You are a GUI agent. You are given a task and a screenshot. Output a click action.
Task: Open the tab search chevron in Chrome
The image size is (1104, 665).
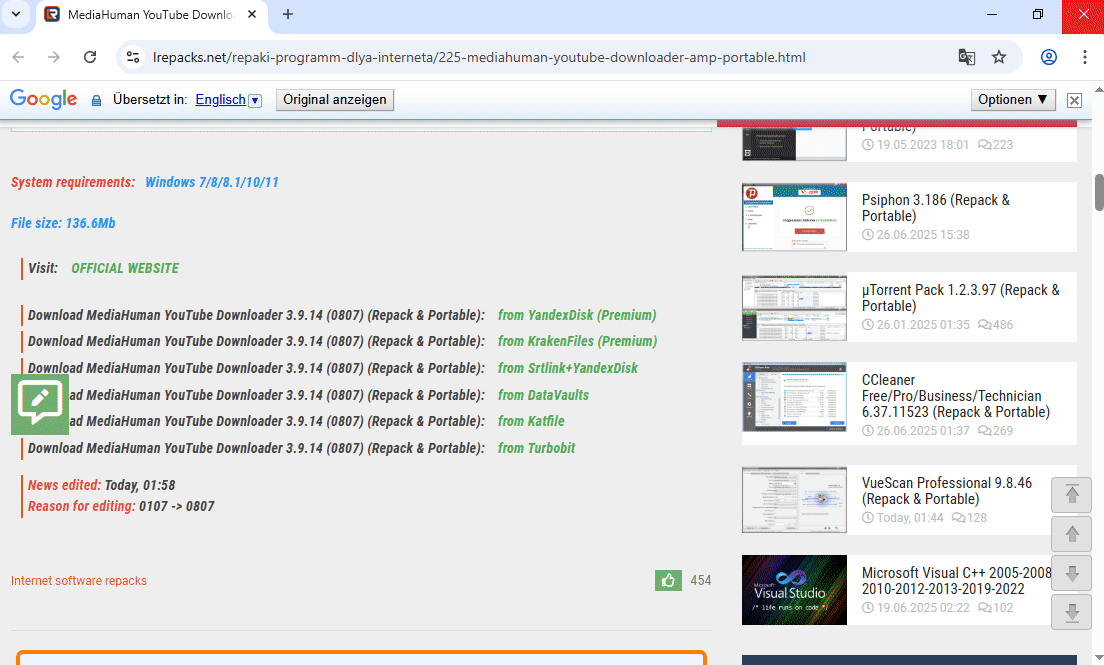click(x=15, y=14)
